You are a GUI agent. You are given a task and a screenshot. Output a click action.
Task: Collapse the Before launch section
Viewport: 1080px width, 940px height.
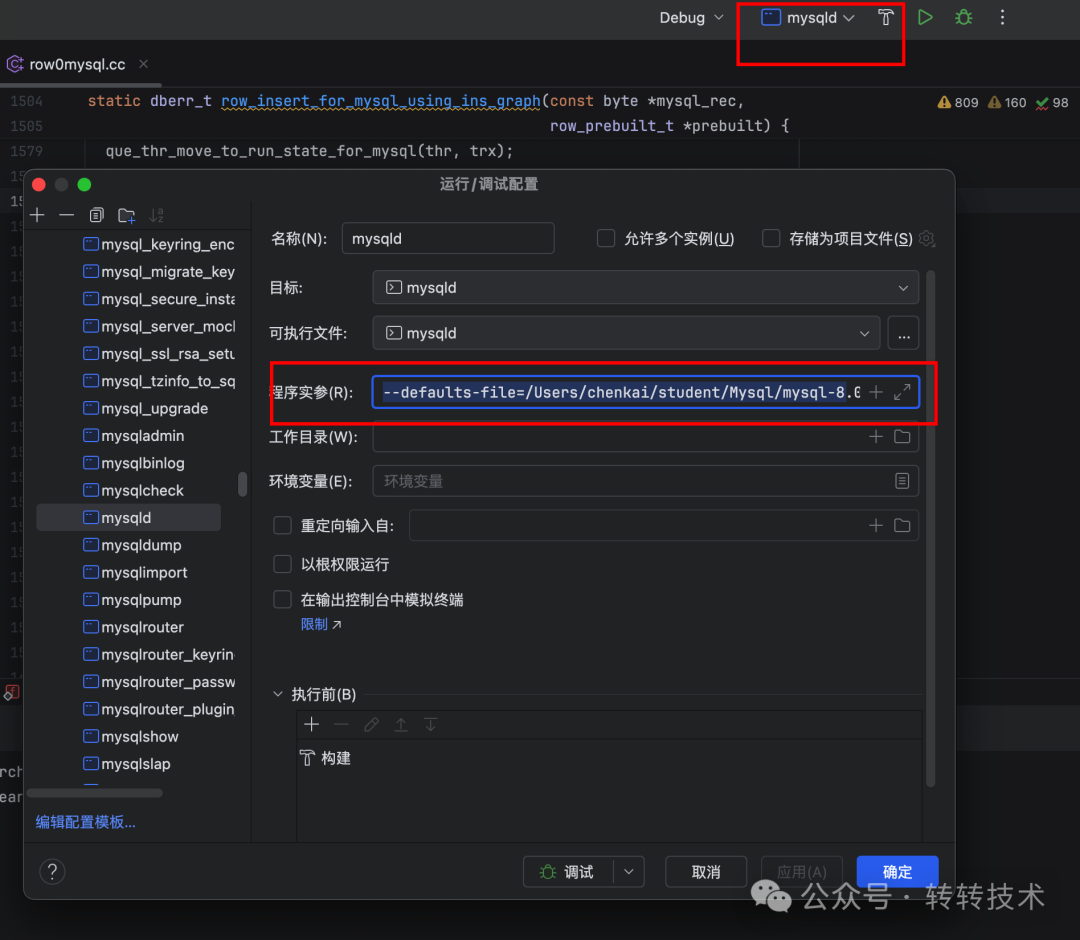click(278, 694)
